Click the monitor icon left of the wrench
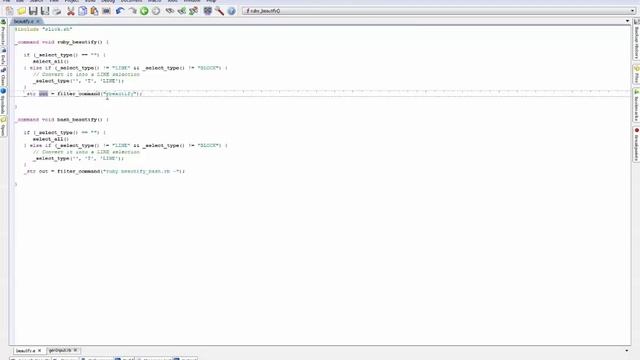Screen dimensions: 640x360 click(x=207, y=11)
